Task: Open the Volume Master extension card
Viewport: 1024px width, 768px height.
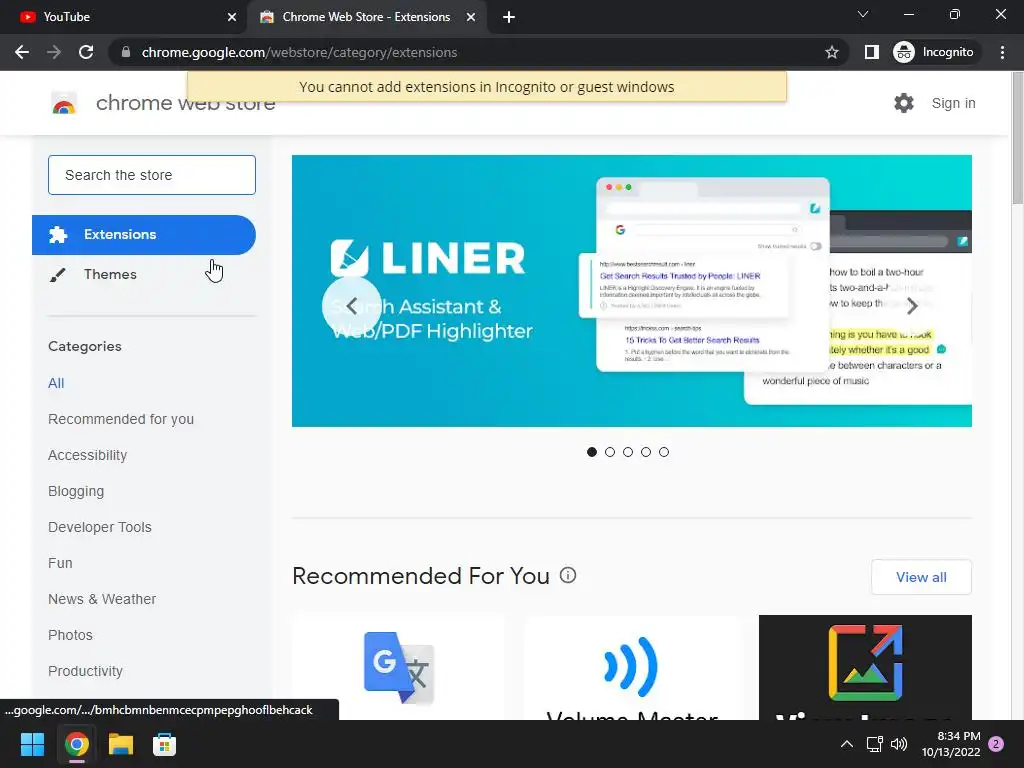Action: 632,667
